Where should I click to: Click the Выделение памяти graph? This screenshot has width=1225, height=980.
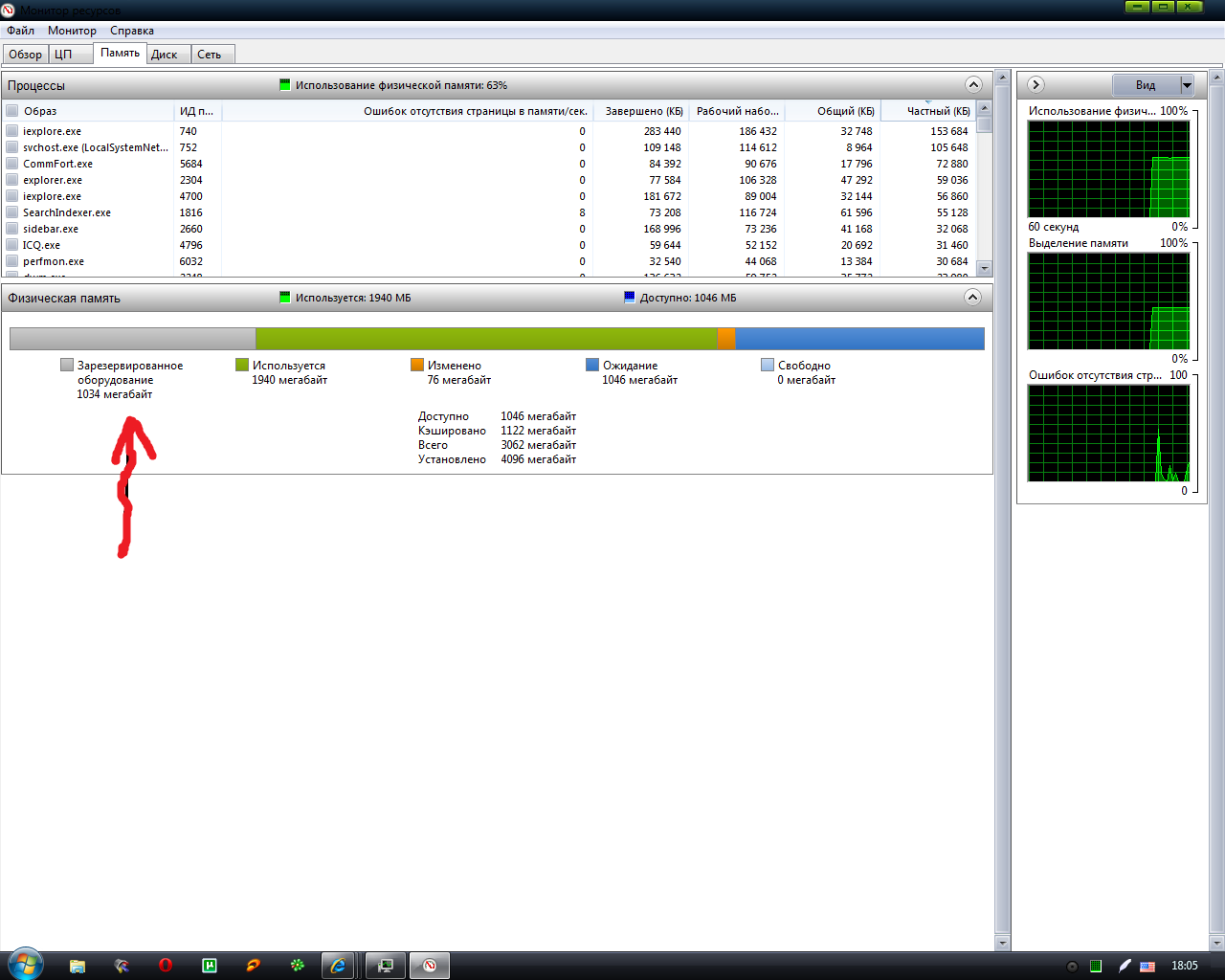(1108, 301)
